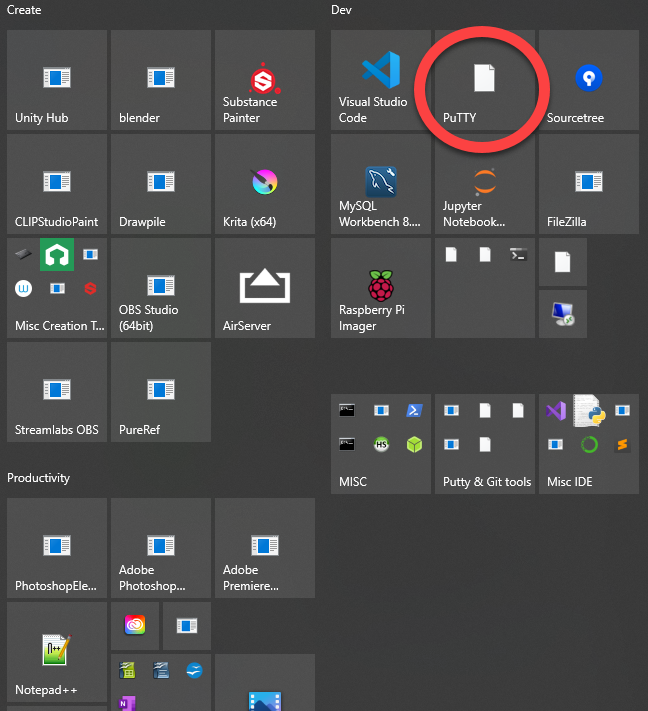Open the FileZilla tile

point(589,184)
